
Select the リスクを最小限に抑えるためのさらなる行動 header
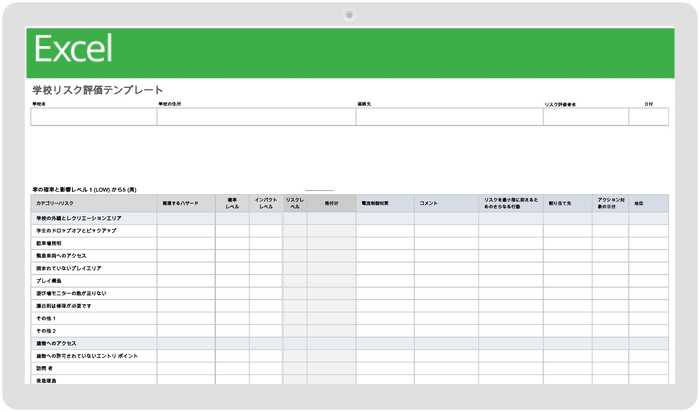coord(511,203)
